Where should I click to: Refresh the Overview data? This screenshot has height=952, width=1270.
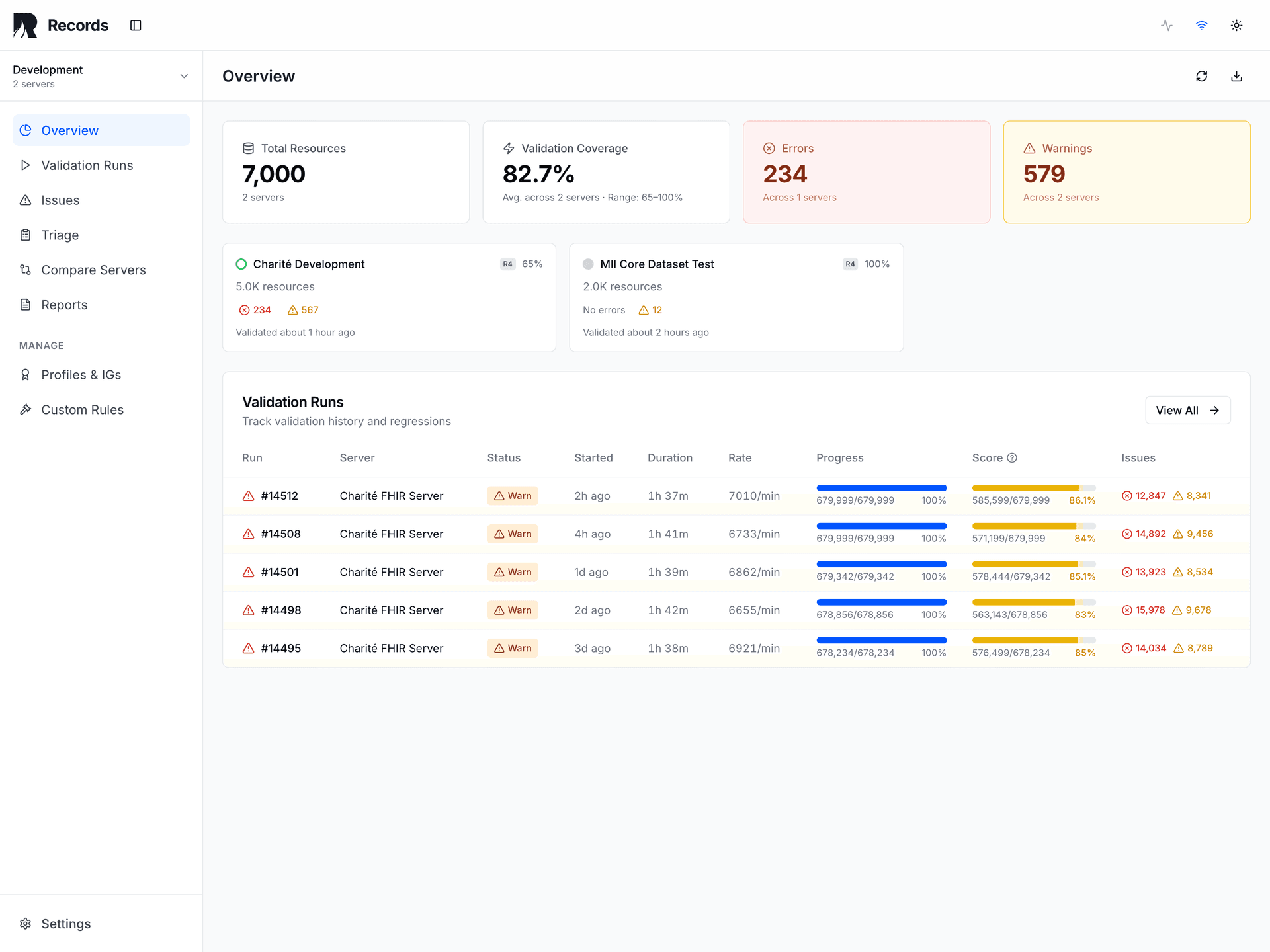[1202, 76]
